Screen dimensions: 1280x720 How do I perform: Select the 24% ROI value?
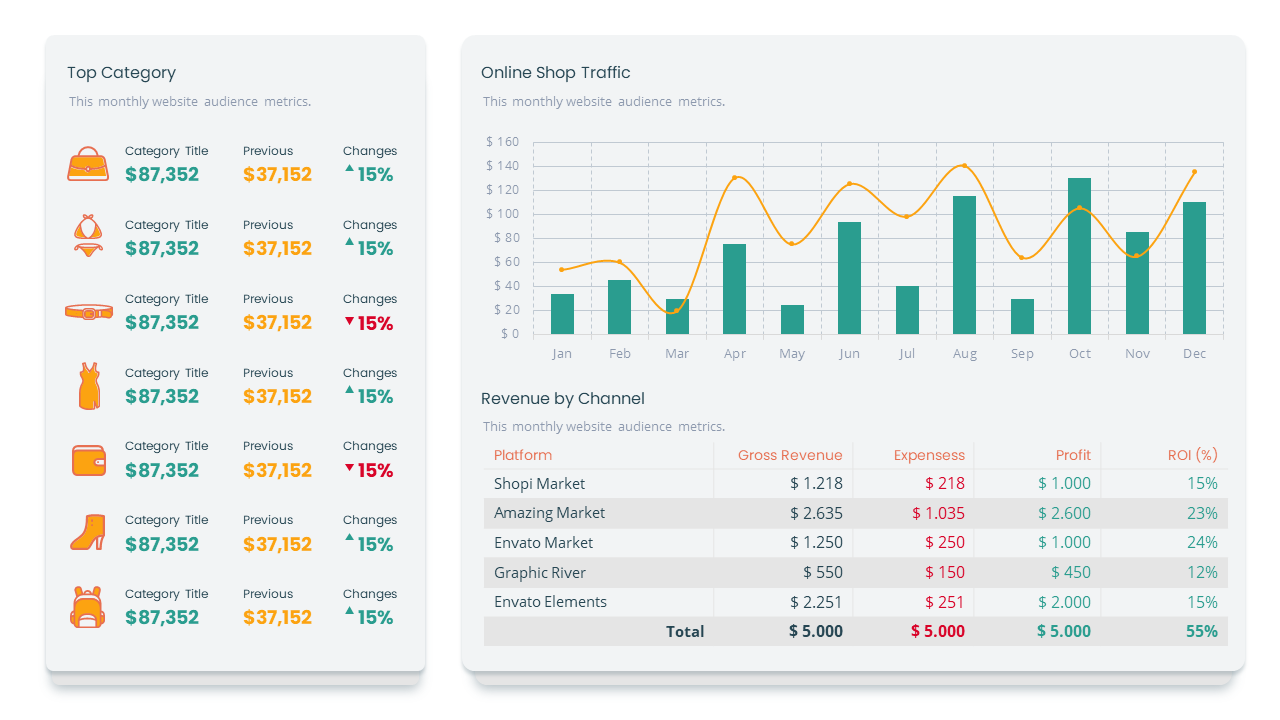1203,543
